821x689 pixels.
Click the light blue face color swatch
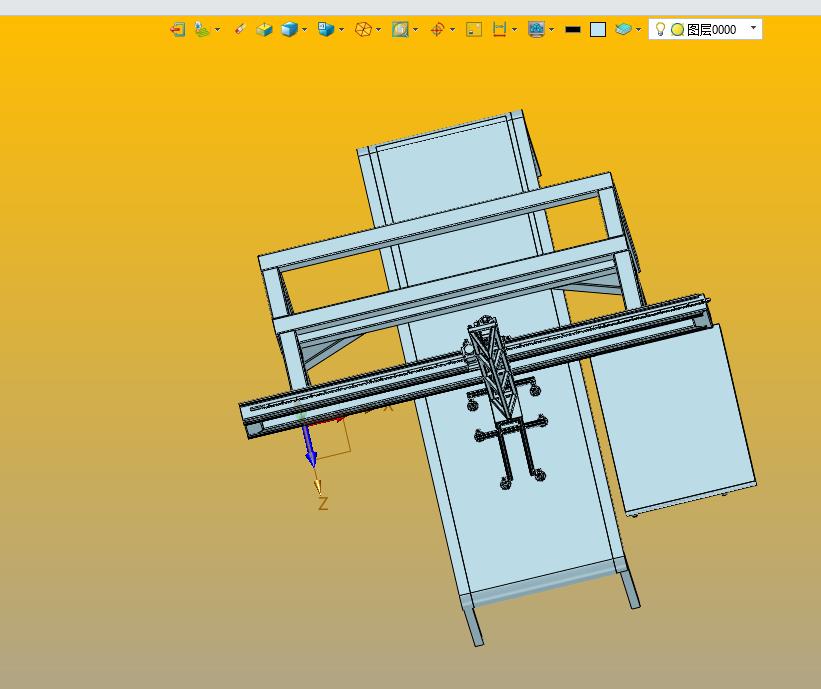pyautogui.click(x=598, y=29)
